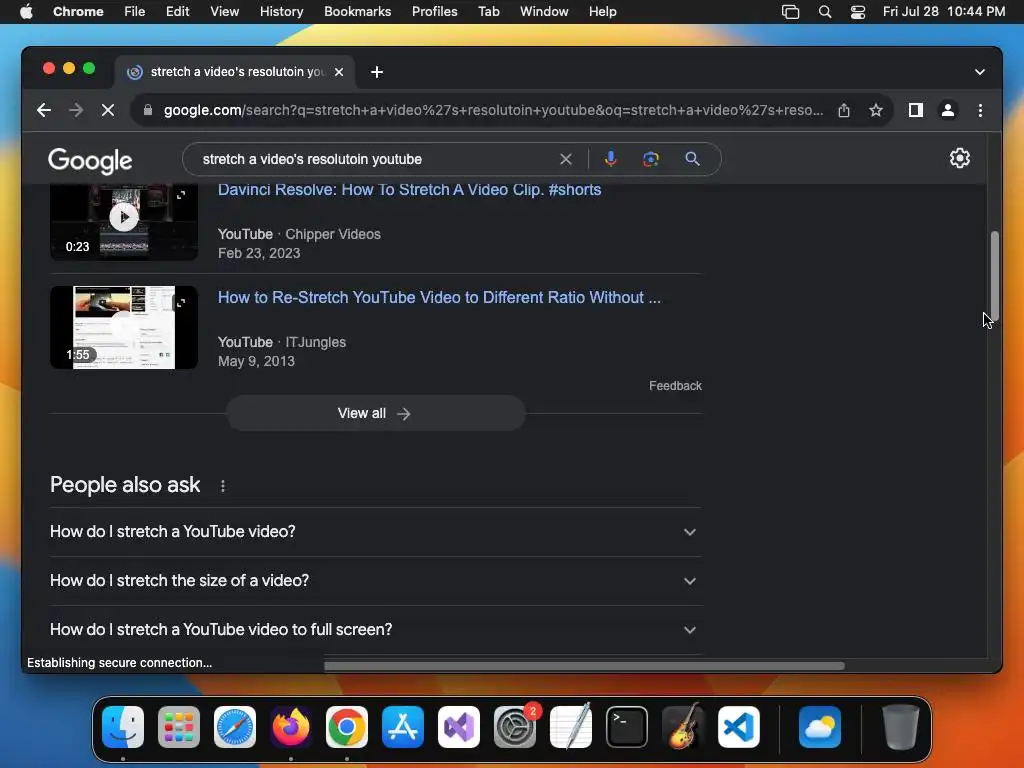Expand How do I stretch a YouTube video?

click(376, 532)
